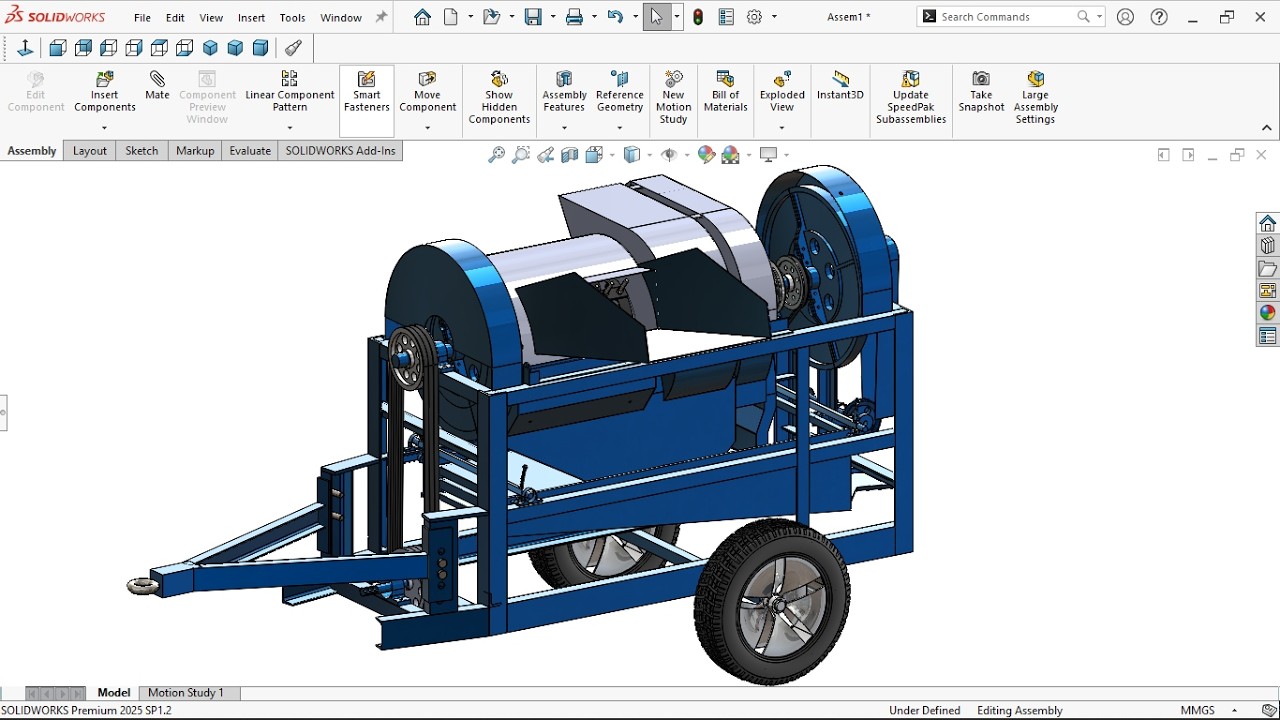The width and height of the screenshot is (1280, 720).
Task: Select the Mate tool
Action: pos(157,86)
